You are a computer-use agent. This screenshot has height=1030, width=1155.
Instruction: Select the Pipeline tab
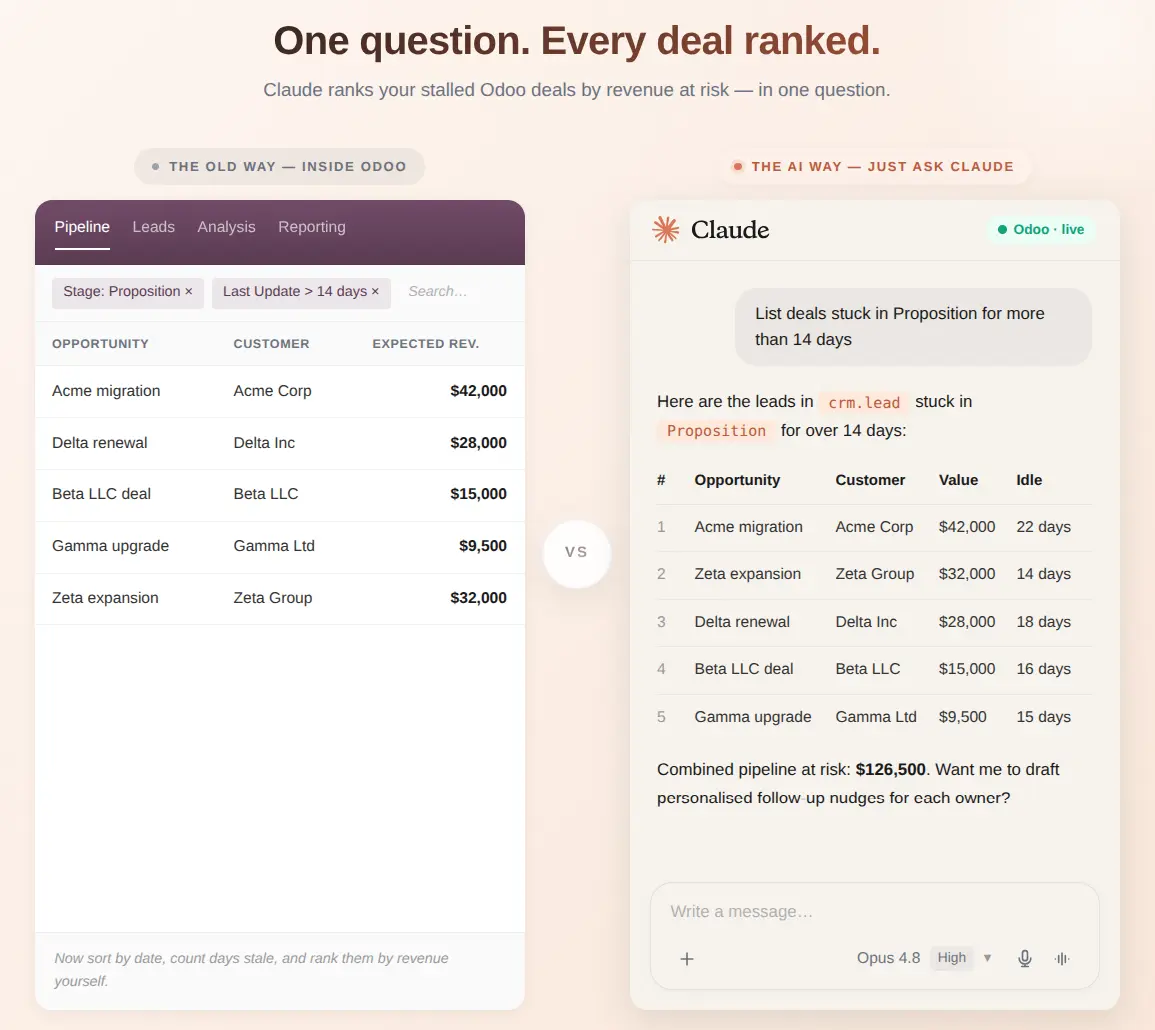tap(82, 227)
